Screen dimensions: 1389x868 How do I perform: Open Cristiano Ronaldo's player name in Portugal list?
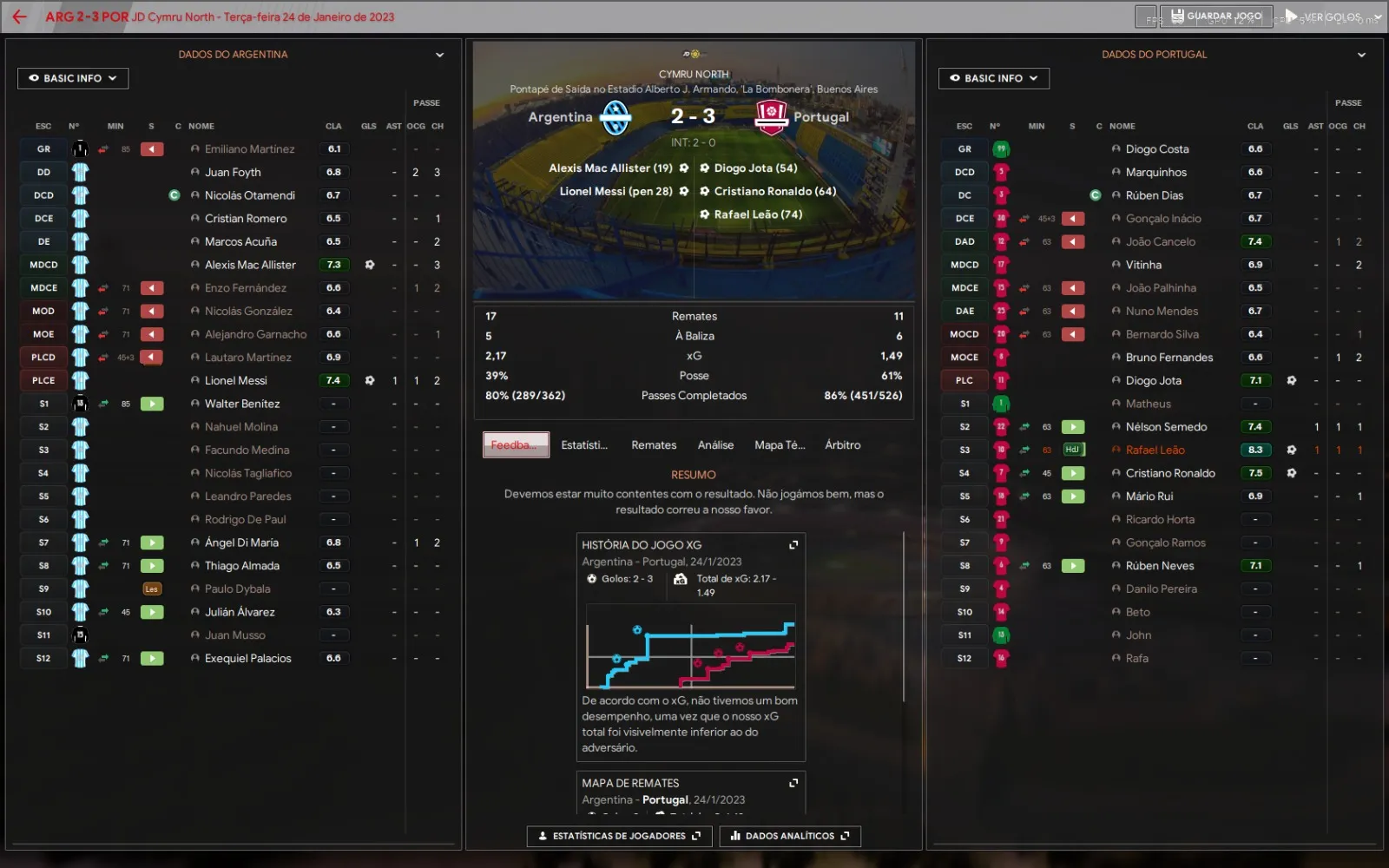click(1169, 473)
